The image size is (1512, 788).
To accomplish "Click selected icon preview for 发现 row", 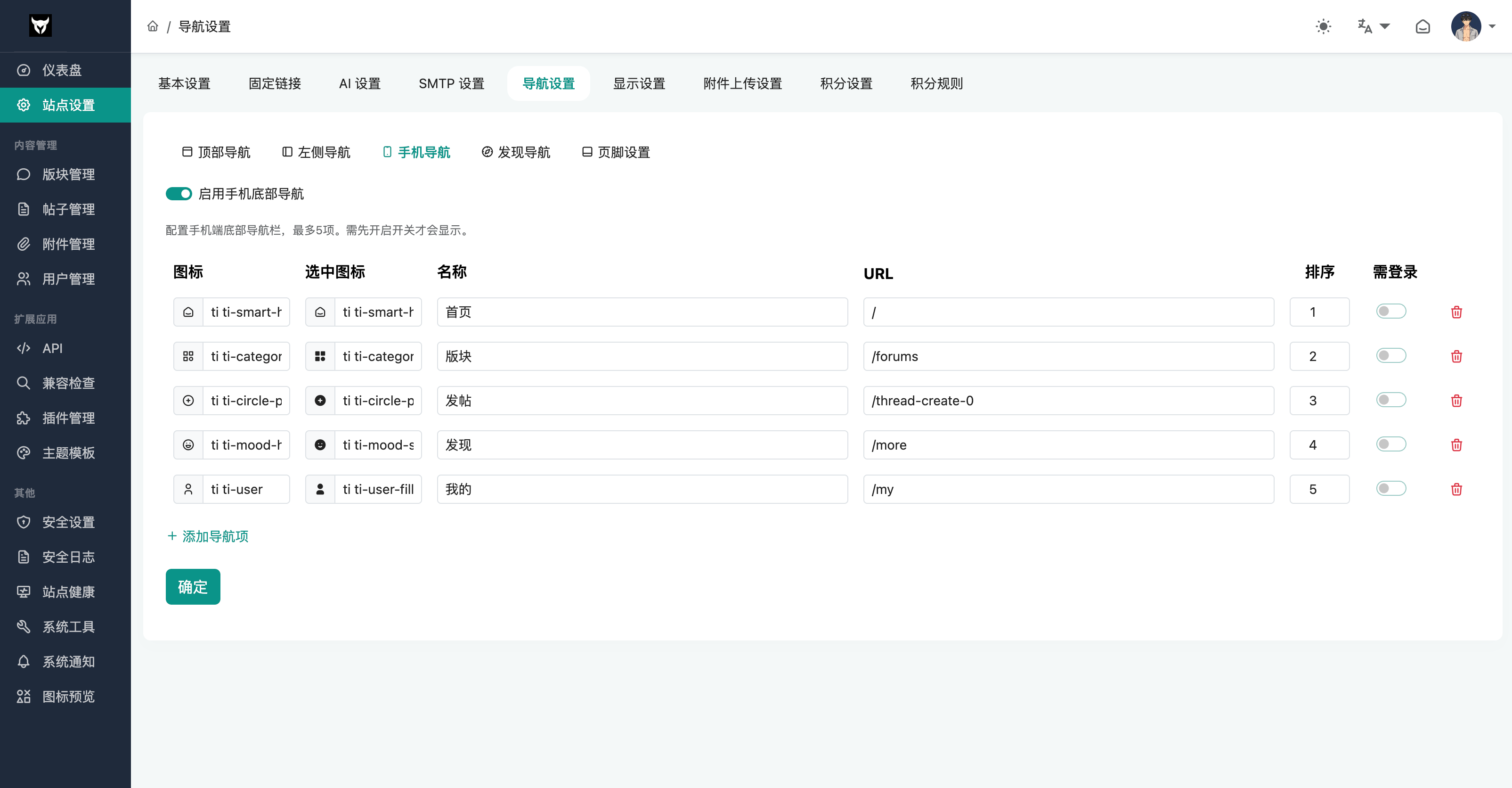I will tap(320, 445).
